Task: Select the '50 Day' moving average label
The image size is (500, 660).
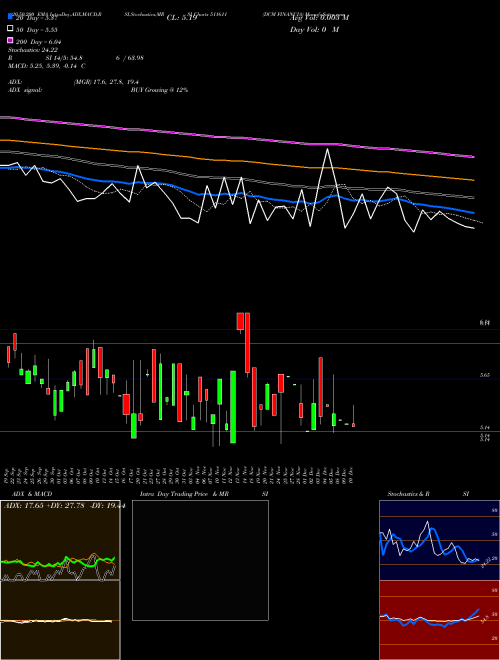Action: coord(37,29)
